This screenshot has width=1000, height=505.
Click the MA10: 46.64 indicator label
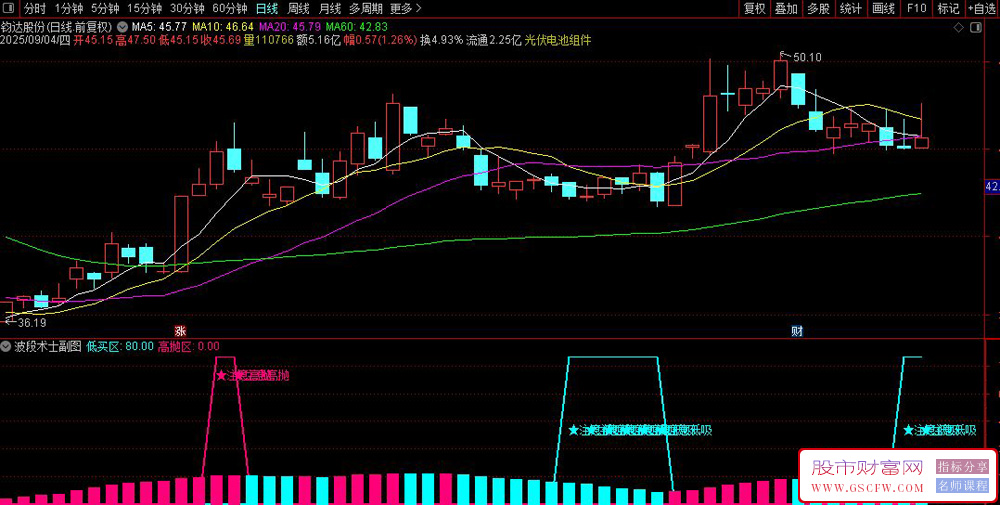(223, 27)
